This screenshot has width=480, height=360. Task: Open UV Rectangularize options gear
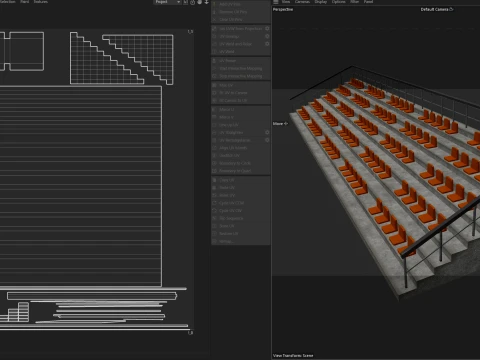267,140
